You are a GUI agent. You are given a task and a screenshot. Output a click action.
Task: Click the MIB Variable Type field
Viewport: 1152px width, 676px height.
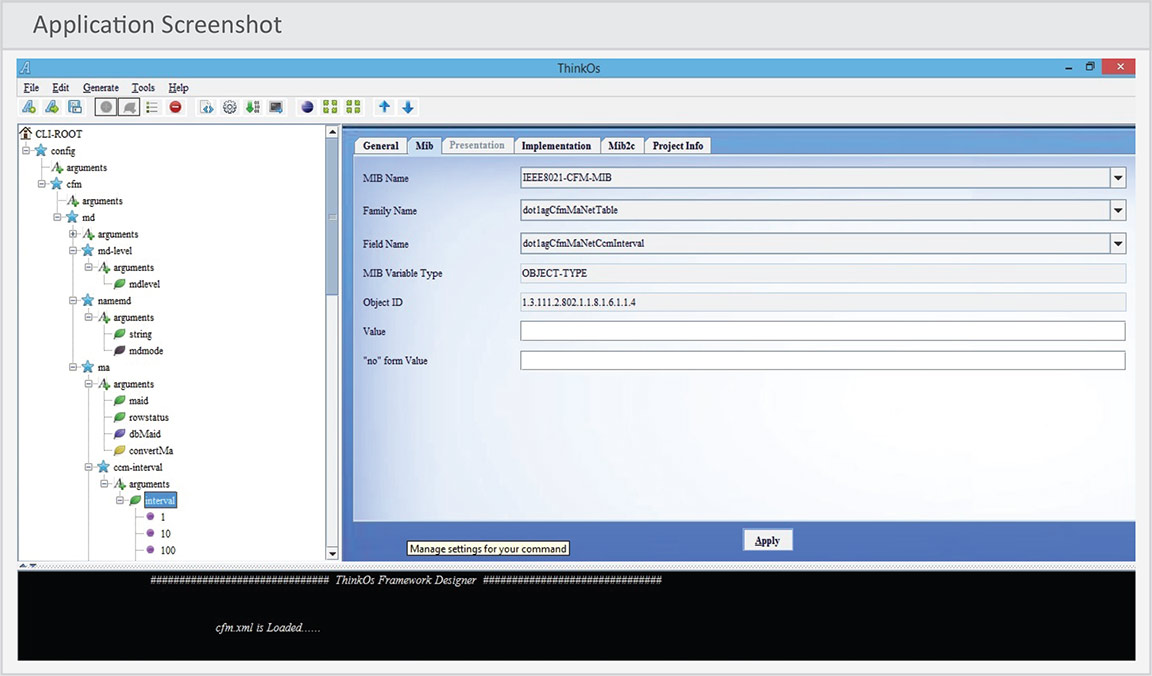click(823, 273)
